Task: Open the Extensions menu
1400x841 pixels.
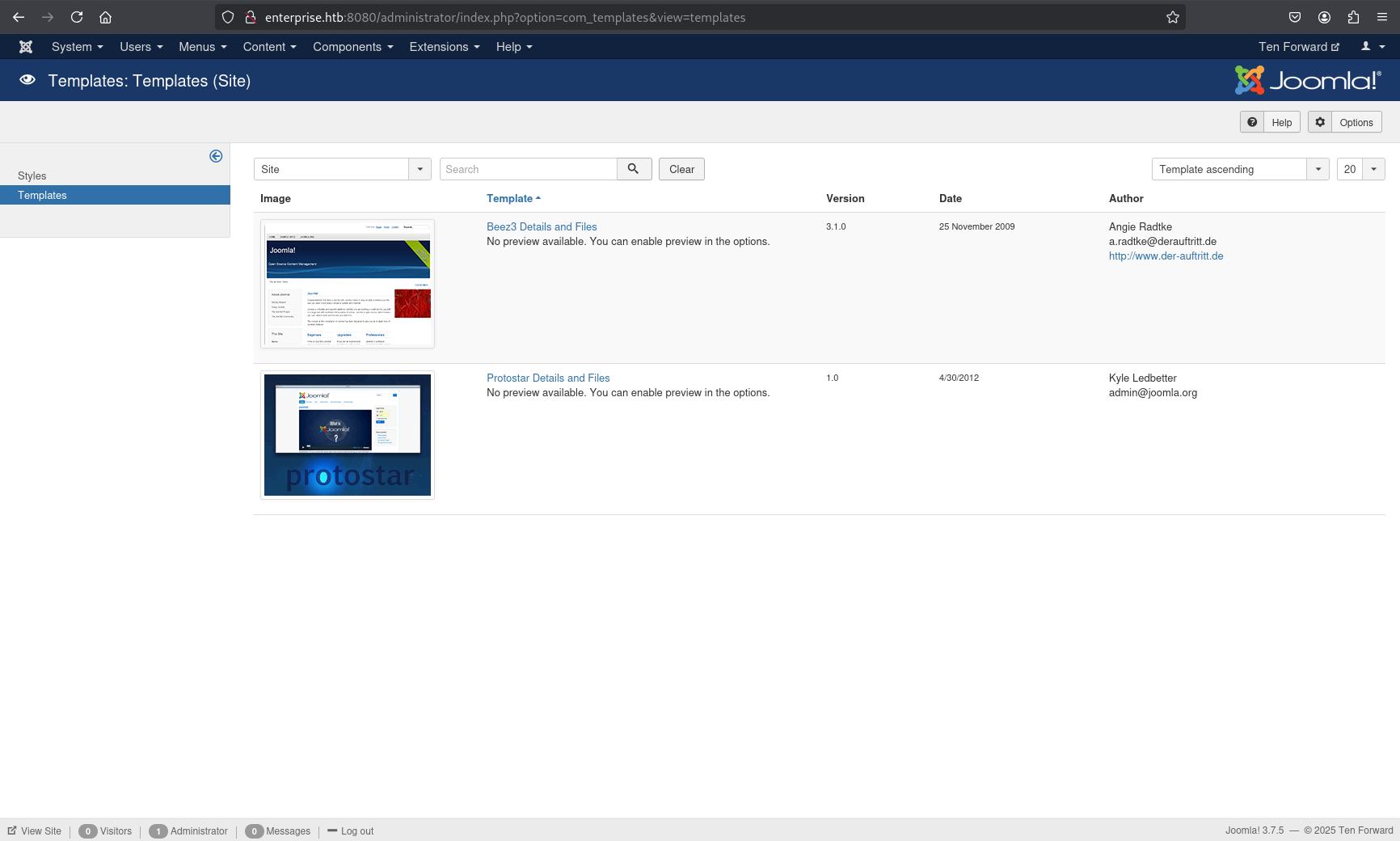Action: tap(444, 47)
